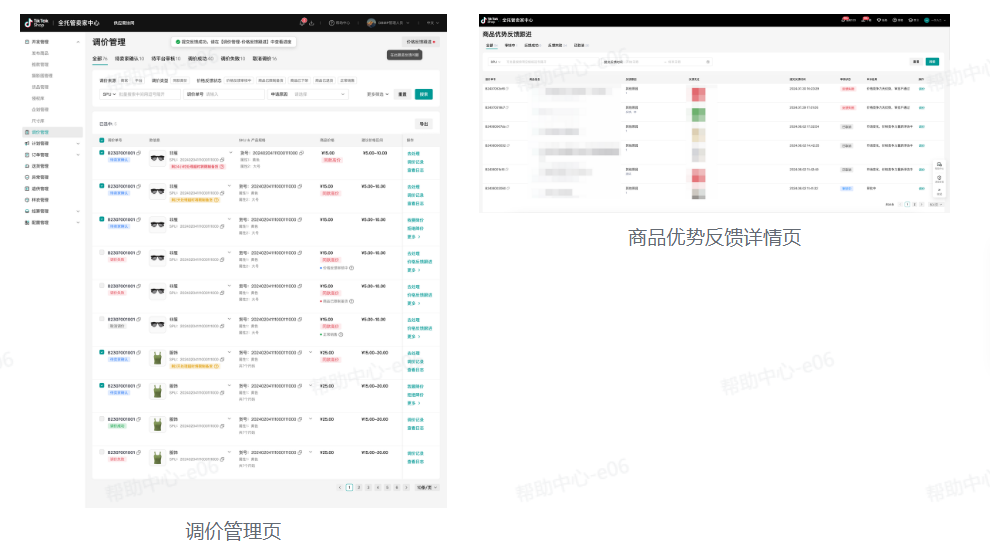The height and width of the screenshot is (549, 990).
Task: Uncheck checkbox of second green tank top row
Action: 102,386
